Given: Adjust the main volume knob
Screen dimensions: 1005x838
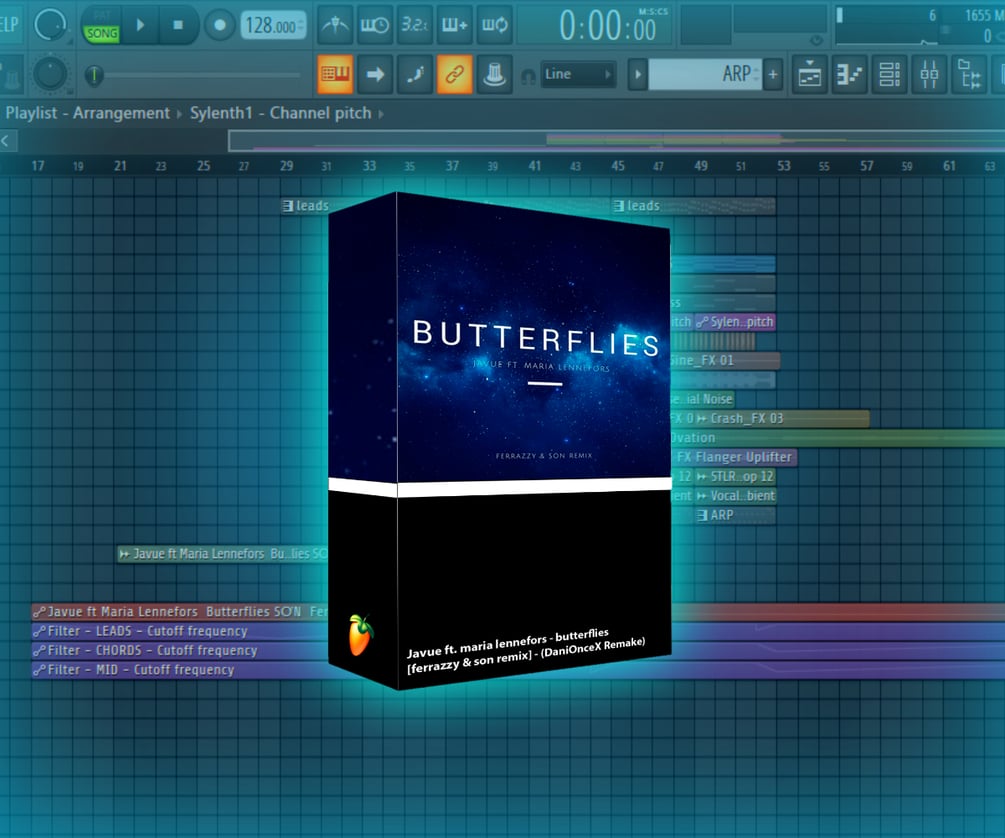Looking at the screenshot, I should tap(50, 25).
